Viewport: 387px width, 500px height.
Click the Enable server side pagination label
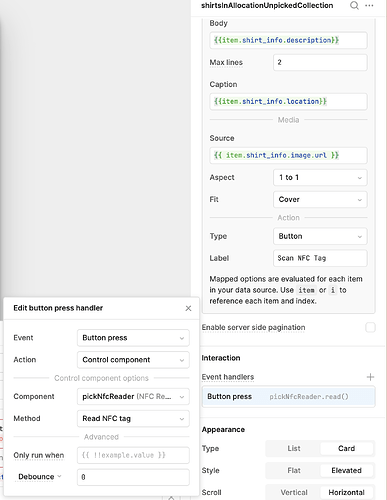[253, 327]
